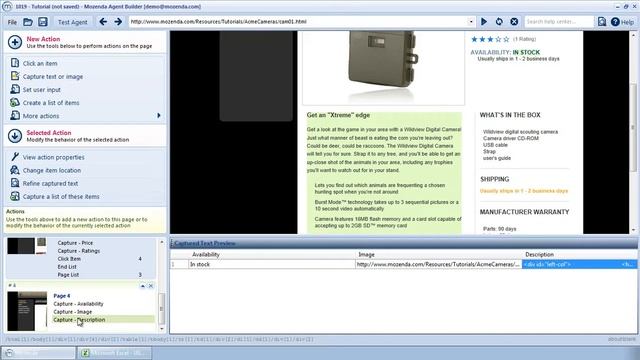640x360 pixels.
Task: Go back with the left arrow
Action: pos(103,22)
